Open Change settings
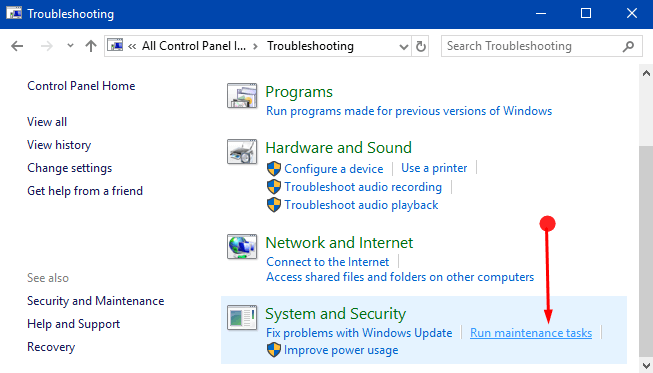Image resolution: width=653 pixels, height=373 pixels. [x=70, y=168]
